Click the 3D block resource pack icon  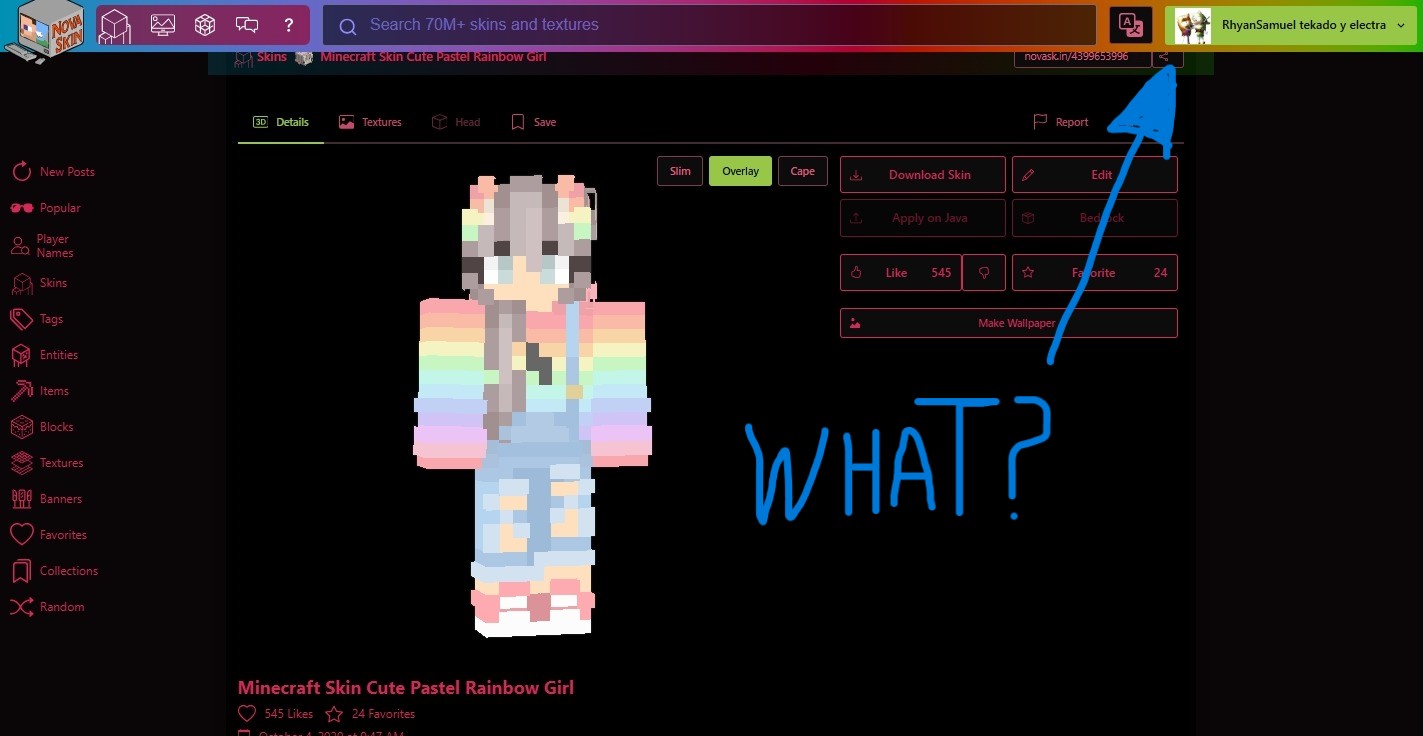(205, 25)
